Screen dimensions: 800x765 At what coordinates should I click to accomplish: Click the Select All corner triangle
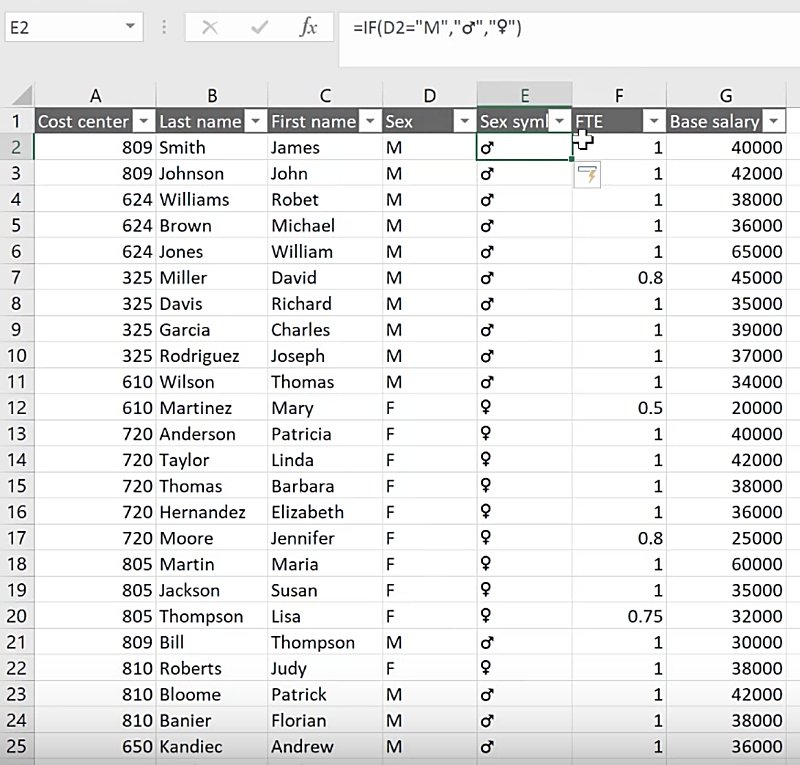click(21, 96)
